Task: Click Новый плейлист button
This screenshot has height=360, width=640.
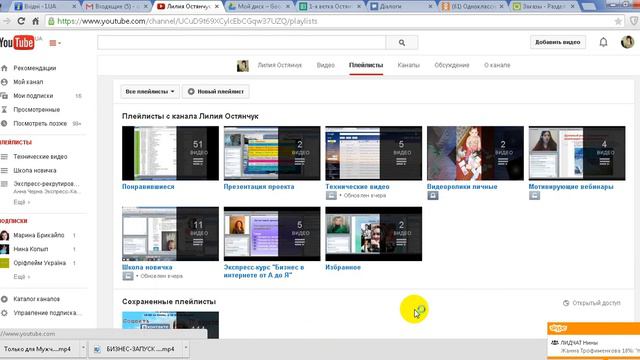Action: [x=216, y=91]
